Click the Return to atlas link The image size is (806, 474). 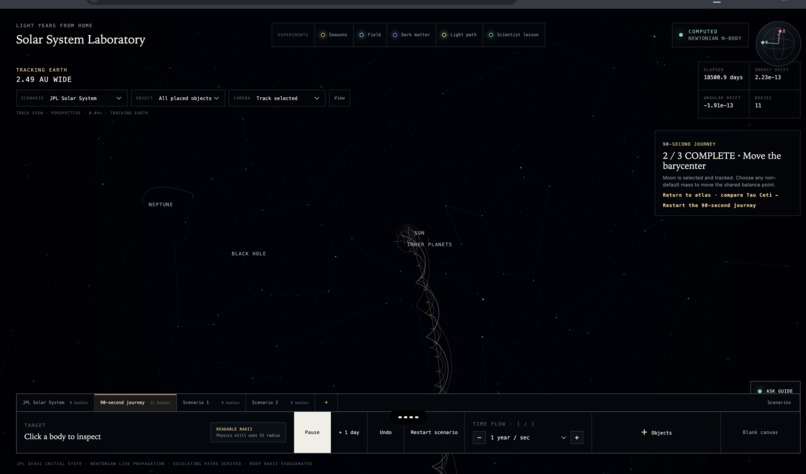pyautogui.click(x=686, y=195)
